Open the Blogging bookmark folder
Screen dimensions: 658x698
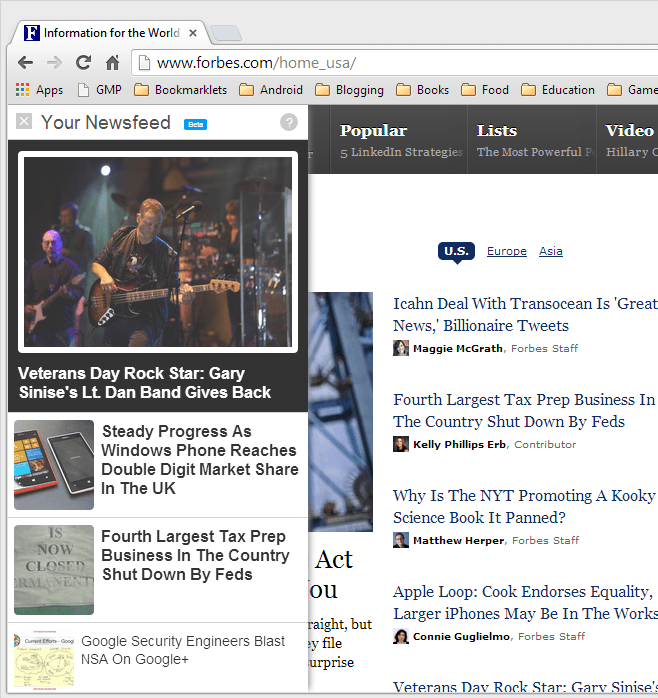tap(349, 90)
